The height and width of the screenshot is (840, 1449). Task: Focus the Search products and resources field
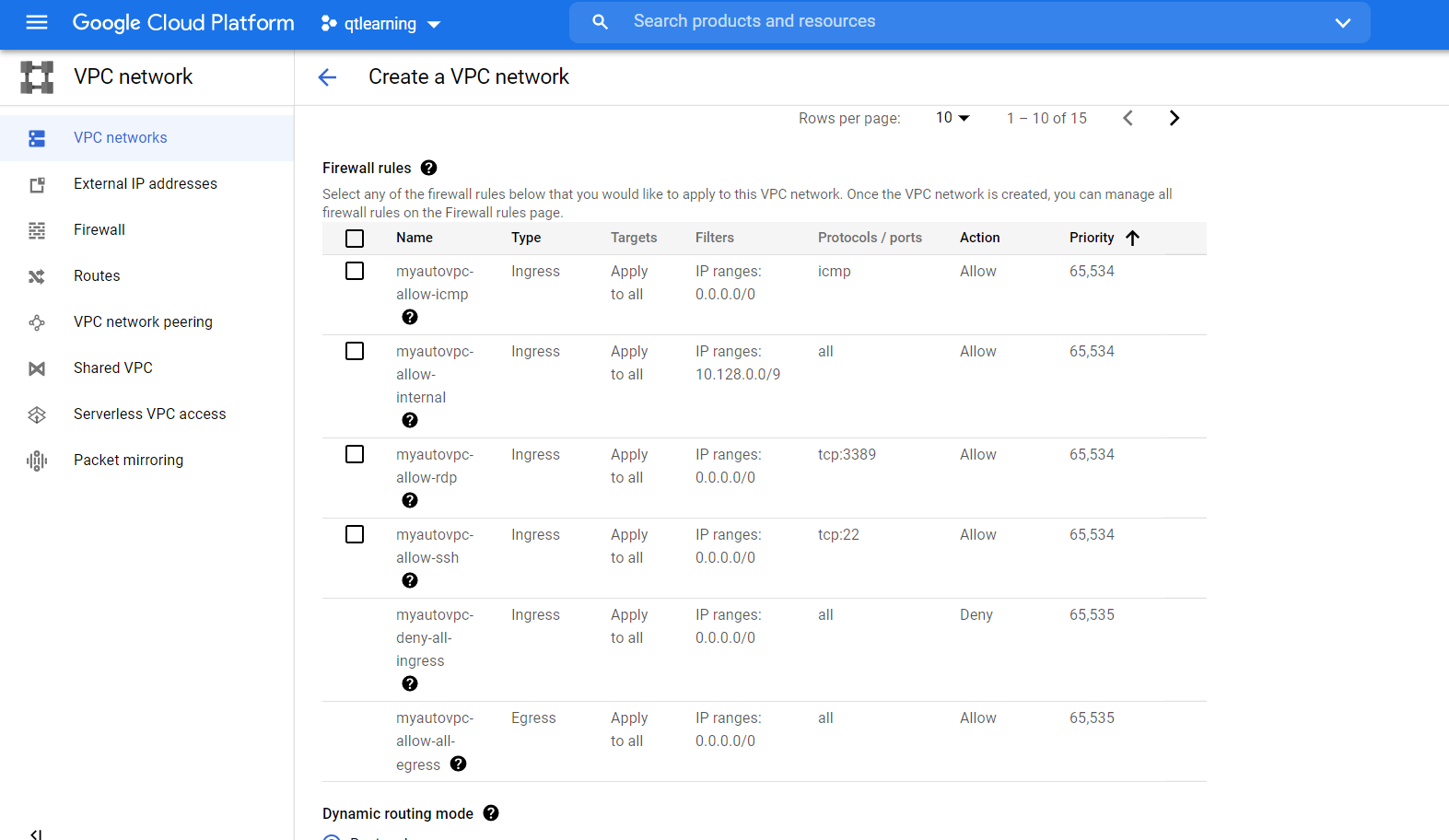pos(970,22)
